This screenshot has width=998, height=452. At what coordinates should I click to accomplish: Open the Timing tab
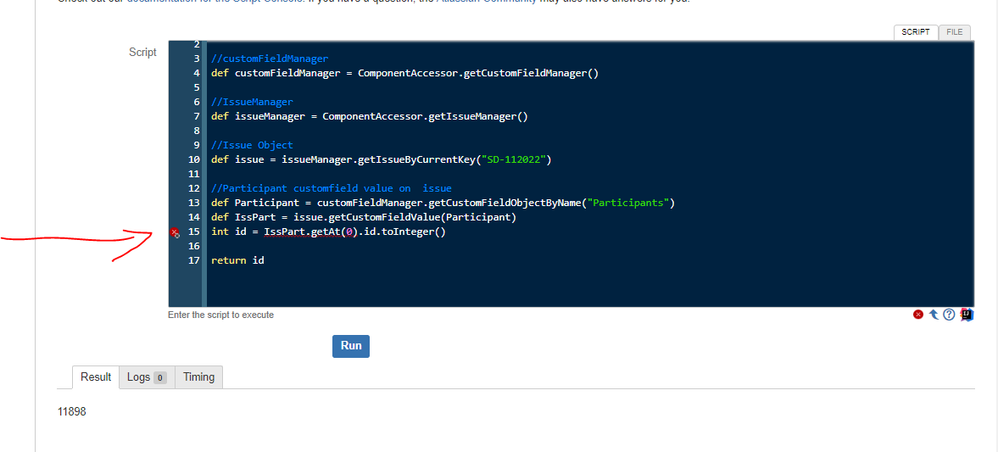point(199,377)
